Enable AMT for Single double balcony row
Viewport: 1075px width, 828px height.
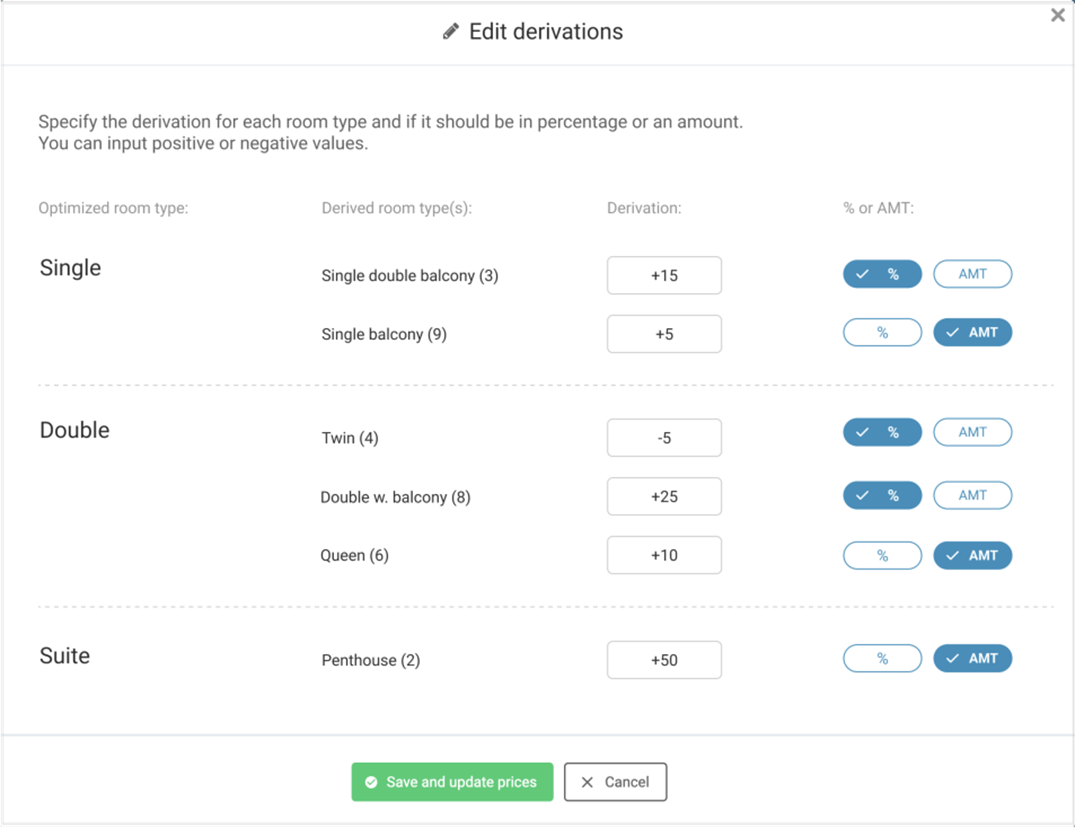[972, 274]
